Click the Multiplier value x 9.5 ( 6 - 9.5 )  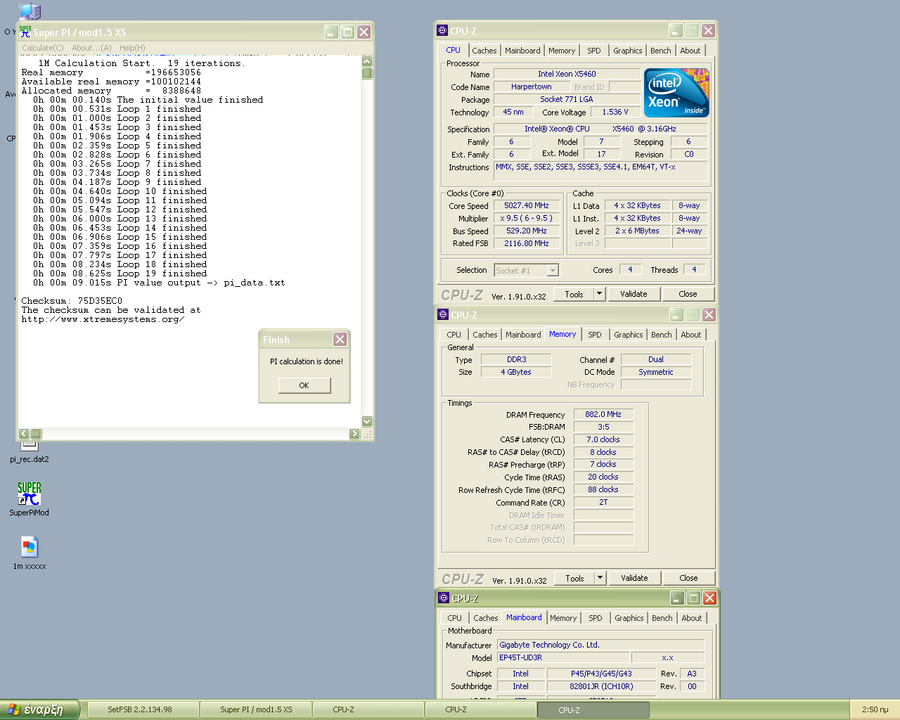pyautogui.click(x=526, y=218)
